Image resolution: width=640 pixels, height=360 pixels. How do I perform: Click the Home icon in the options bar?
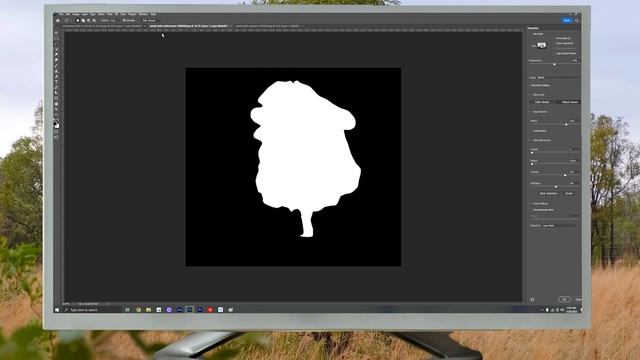tap(58, 20)
